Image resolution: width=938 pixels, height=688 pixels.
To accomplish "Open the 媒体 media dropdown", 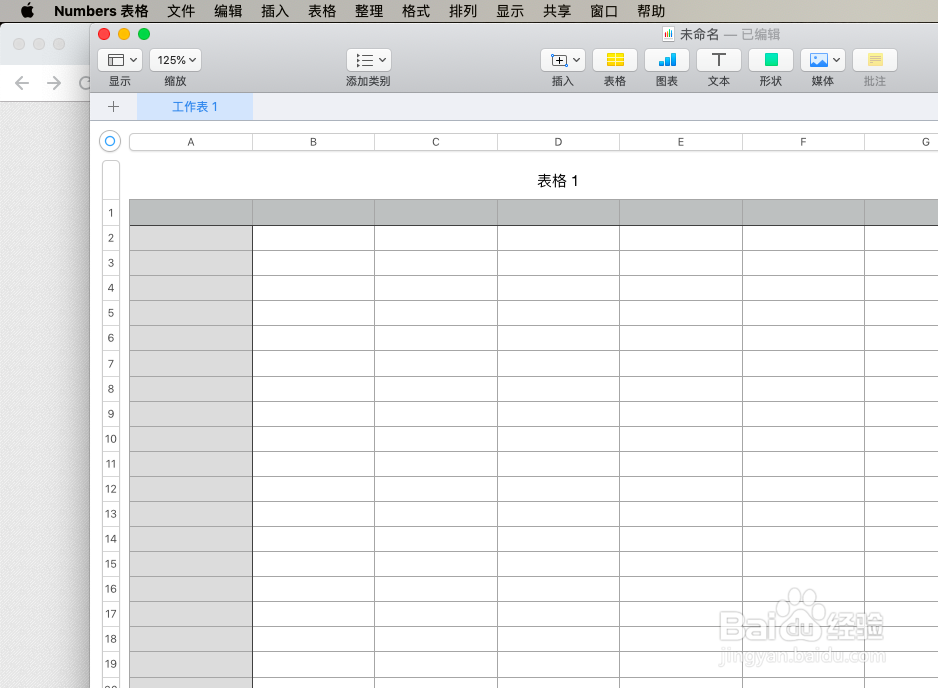I will click(x=823, y=60).
